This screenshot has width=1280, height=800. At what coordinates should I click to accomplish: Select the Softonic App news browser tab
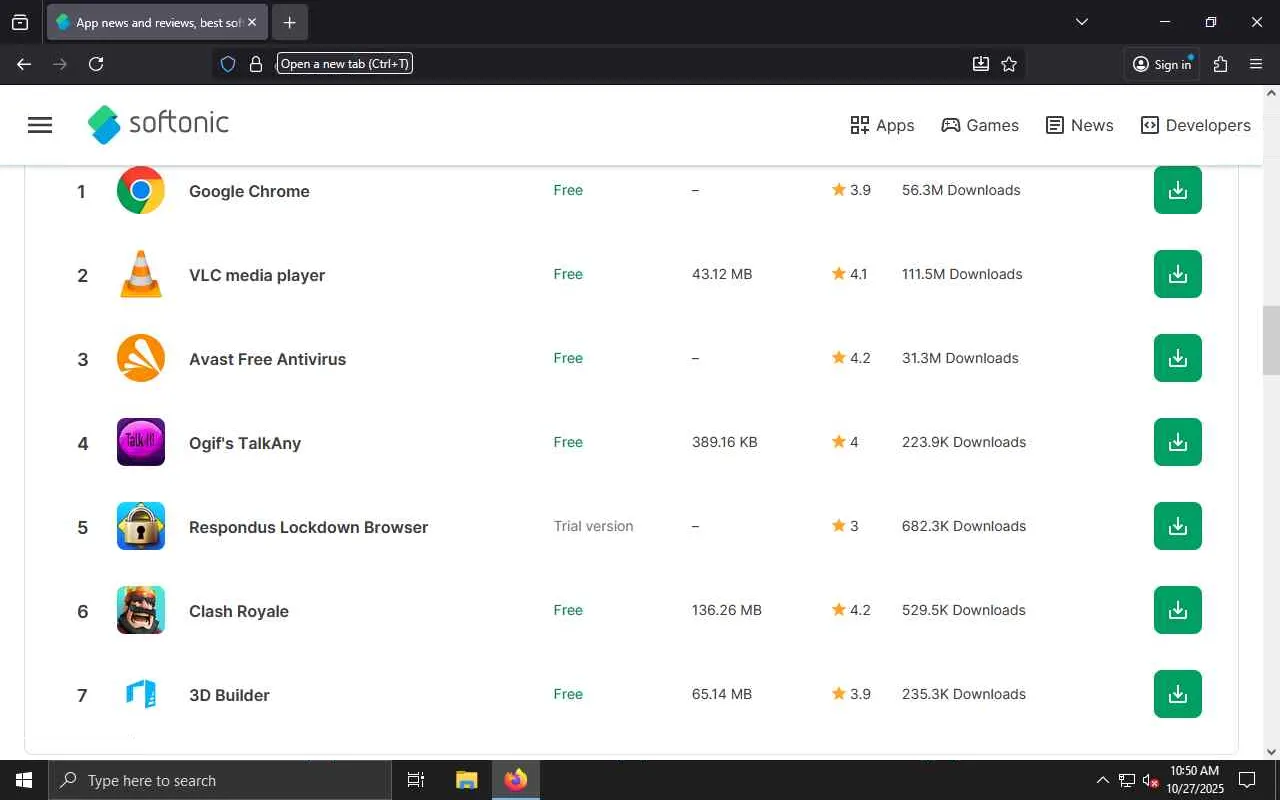tap(157, 22)
